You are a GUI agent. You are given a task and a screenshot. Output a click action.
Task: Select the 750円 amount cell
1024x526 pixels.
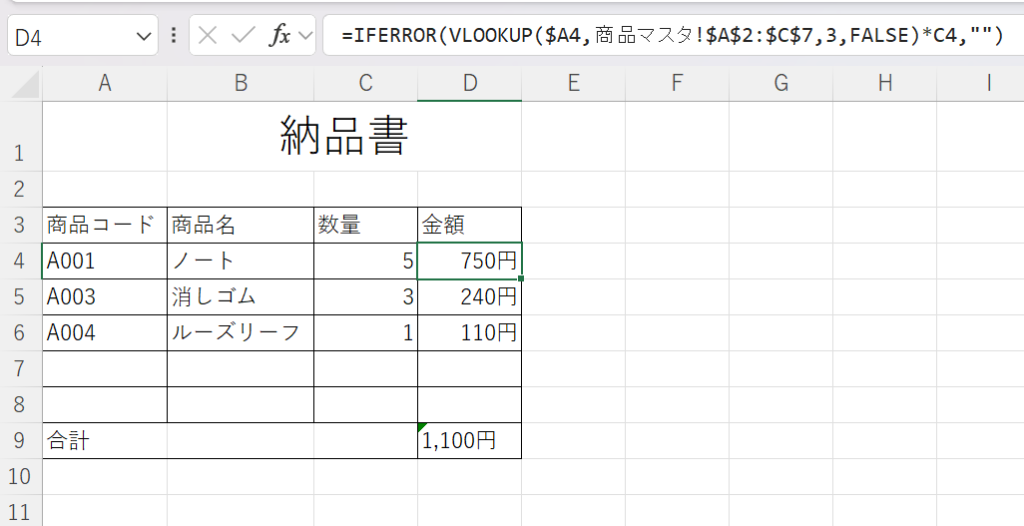pyautogui.click(x=470, y=261)
